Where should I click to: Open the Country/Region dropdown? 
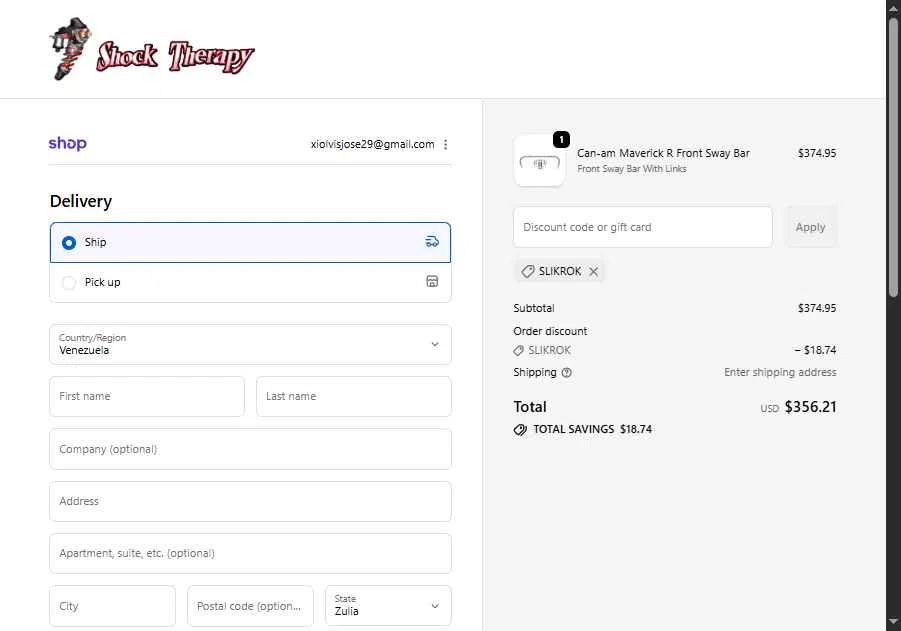point(251,344)
